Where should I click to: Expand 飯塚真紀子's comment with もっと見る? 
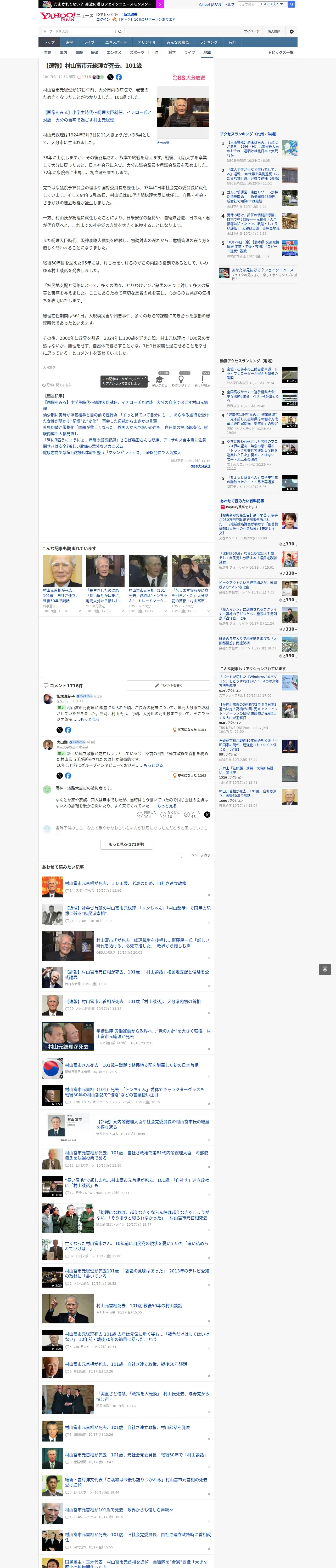point(90,719)
